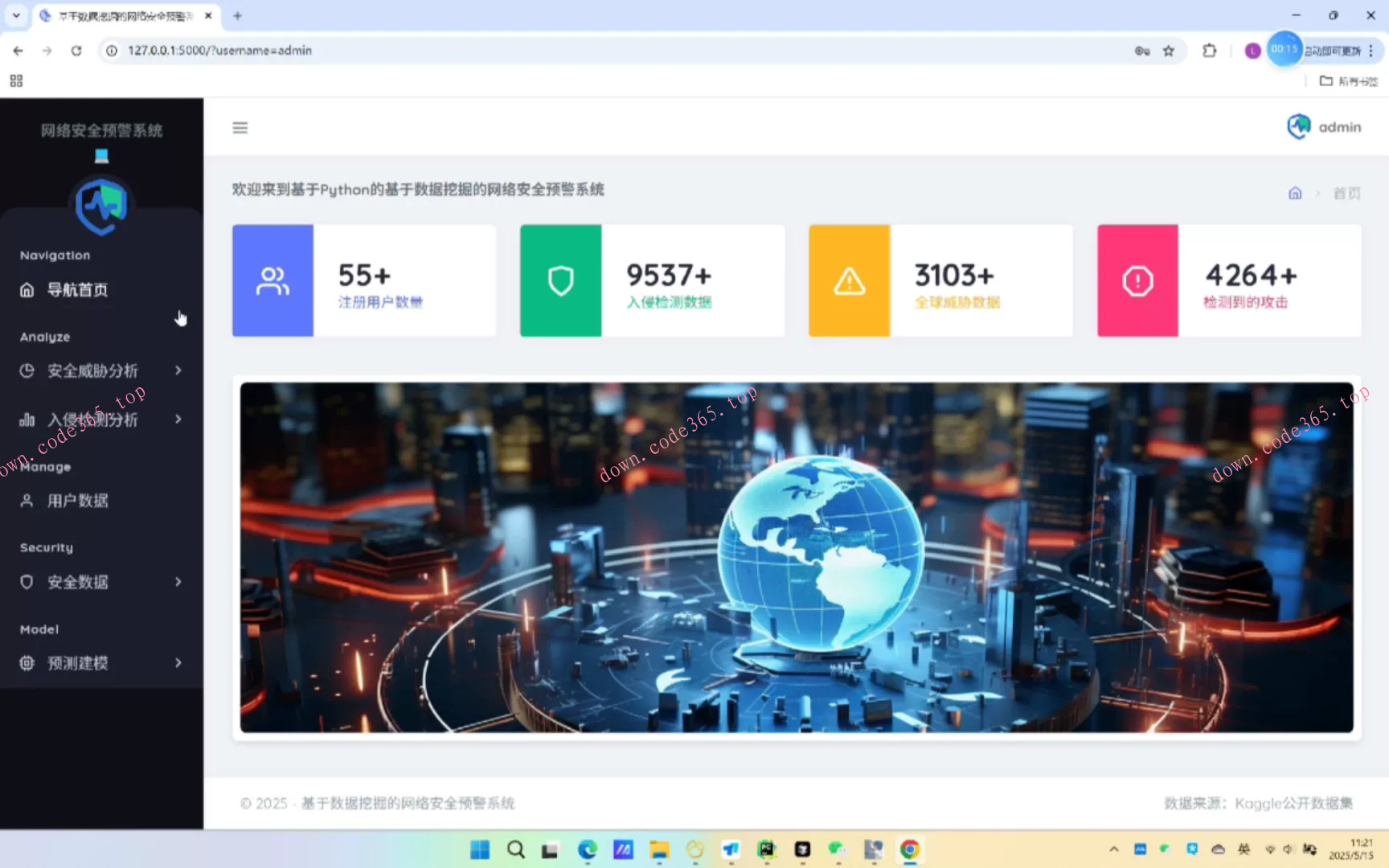Open 用户数据 via the user icon
Viewport: 1389px width, 868px height.
point(27,500)
